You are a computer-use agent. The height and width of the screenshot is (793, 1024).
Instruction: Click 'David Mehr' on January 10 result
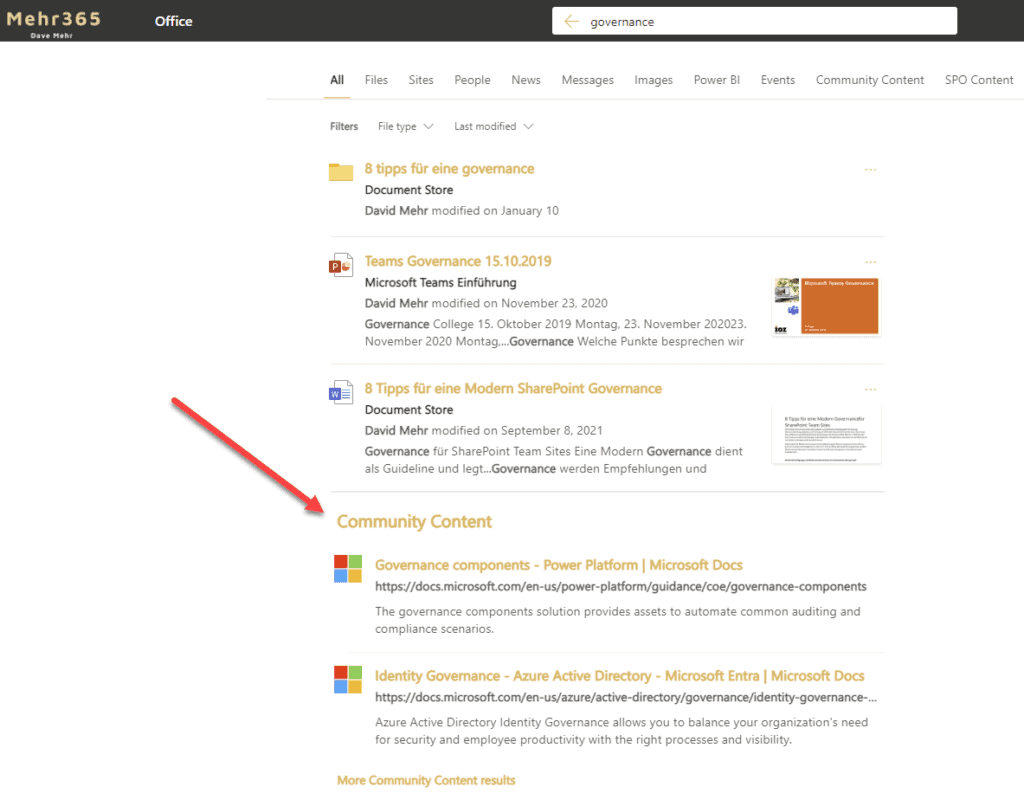pyautogui.click(x=396, y=210)
